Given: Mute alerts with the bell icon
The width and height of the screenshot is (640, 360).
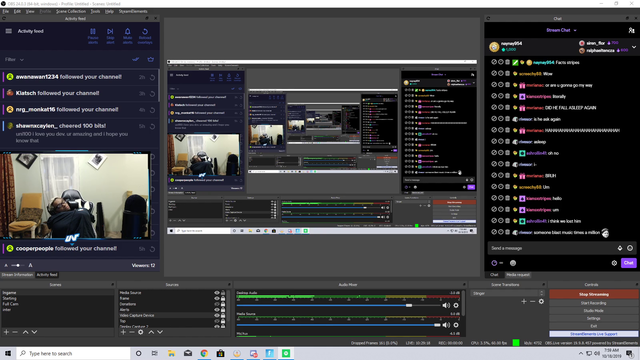Looking at the screenshot, I should pos(127,36).
